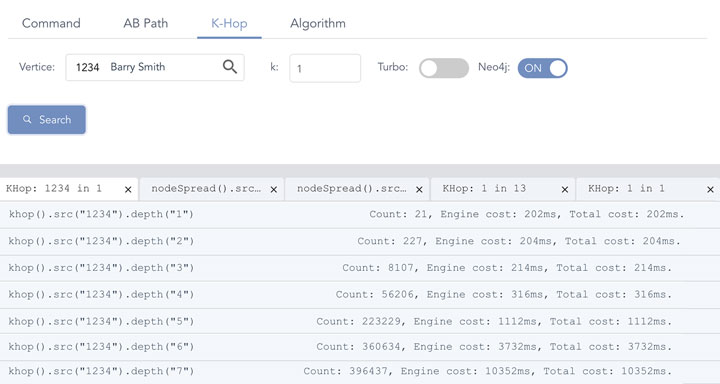Select the khop depth("2") query row
720x384 pixels.
tap(360, 242)
